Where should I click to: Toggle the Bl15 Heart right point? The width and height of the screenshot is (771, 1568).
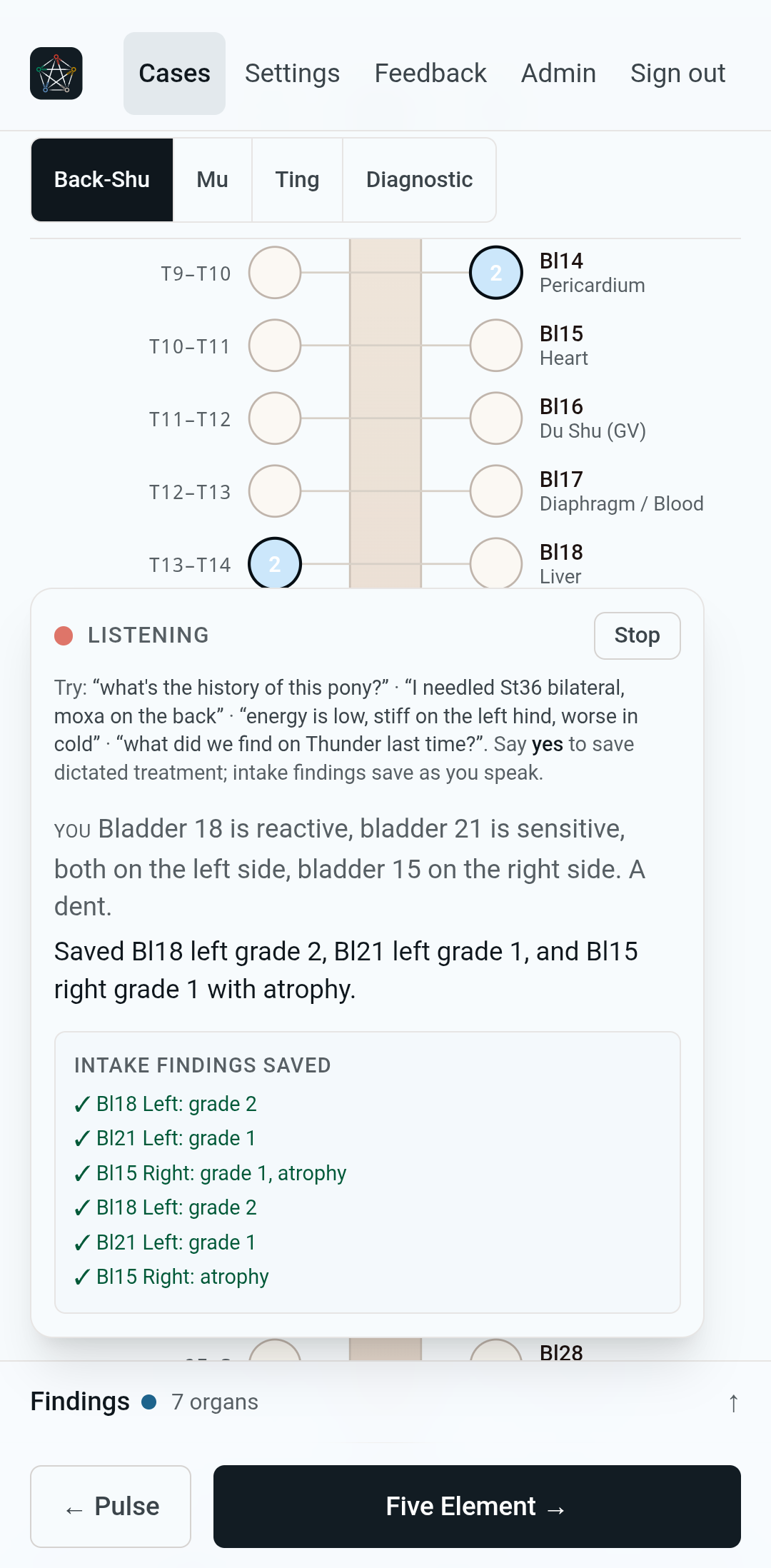[x=496, y=346]
